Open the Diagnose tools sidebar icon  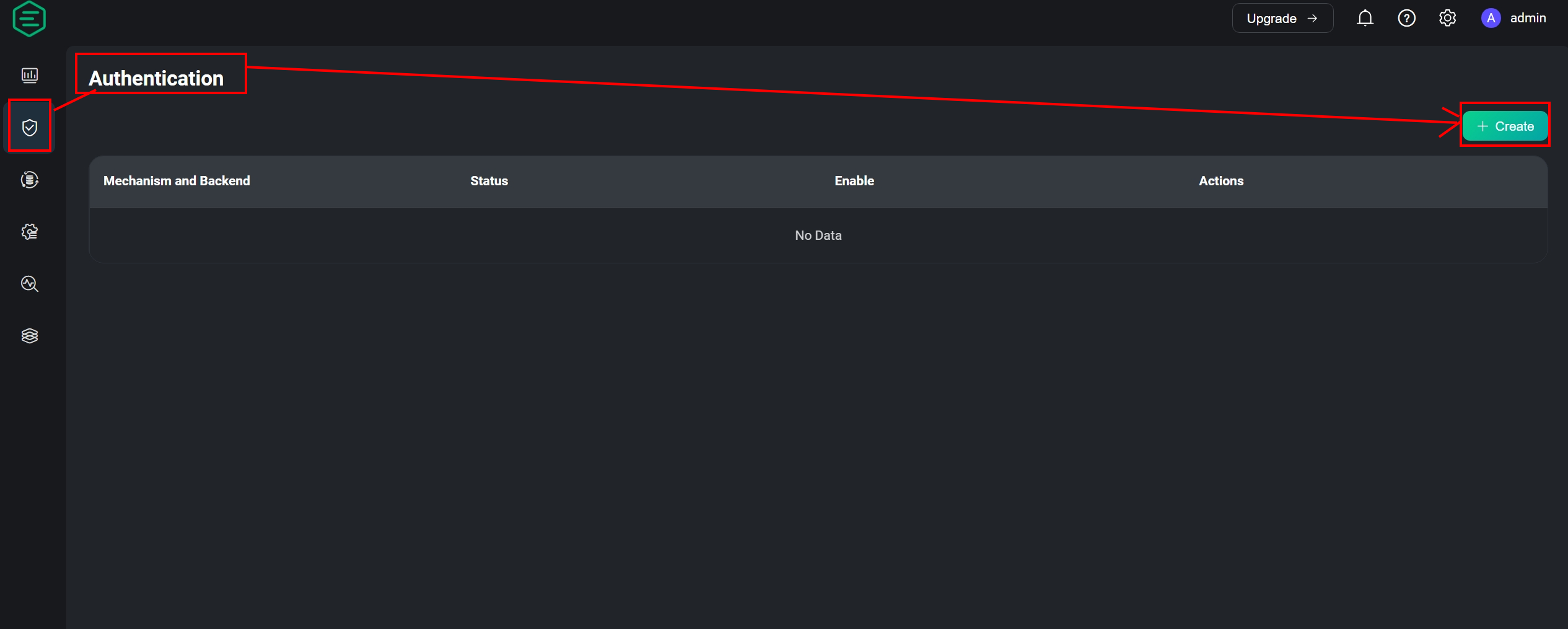tap(30, 284)
